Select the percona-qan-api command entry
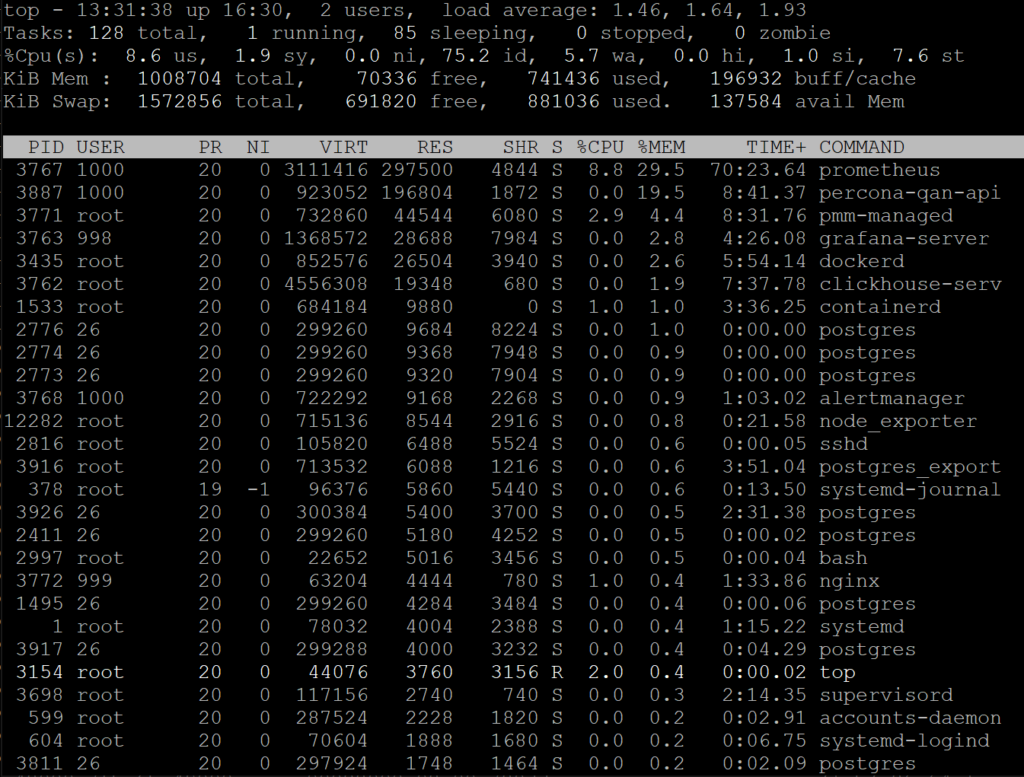This screenshot has width=1024, height=777. pyautogui.click(x=909, y=193)
